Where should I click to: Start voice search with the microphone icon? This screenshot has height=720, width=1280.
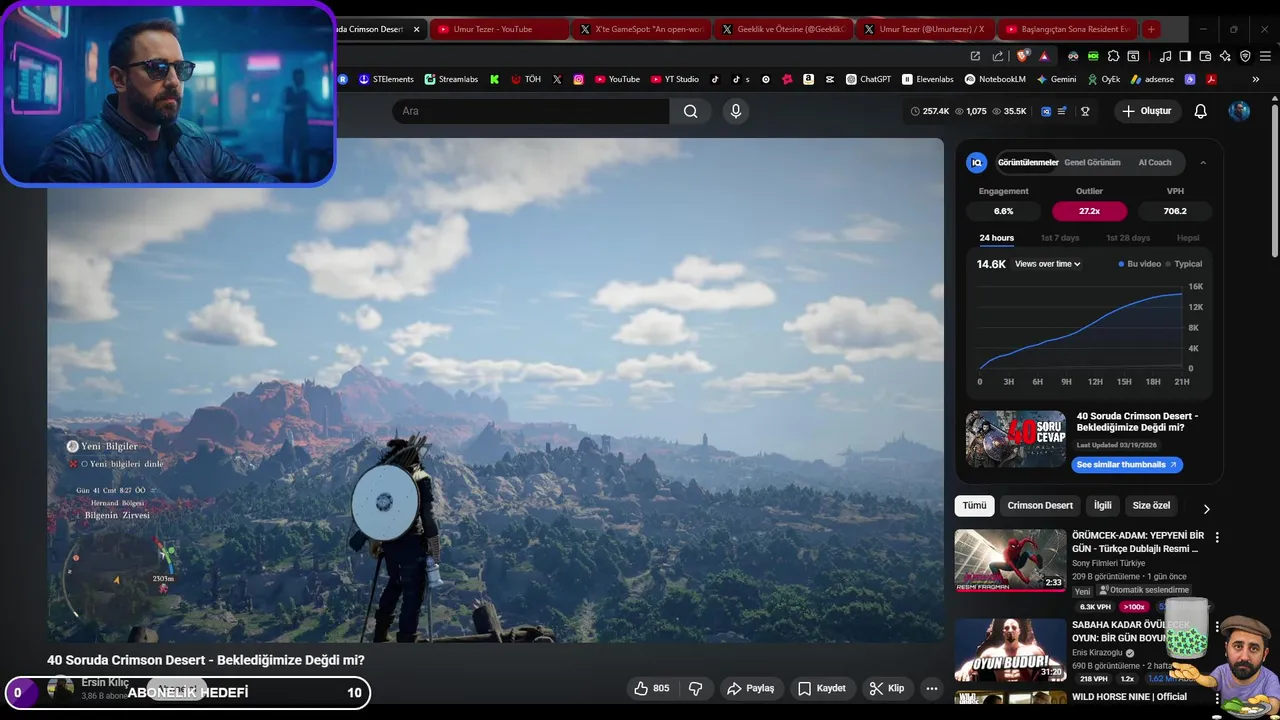coord(736,111)
